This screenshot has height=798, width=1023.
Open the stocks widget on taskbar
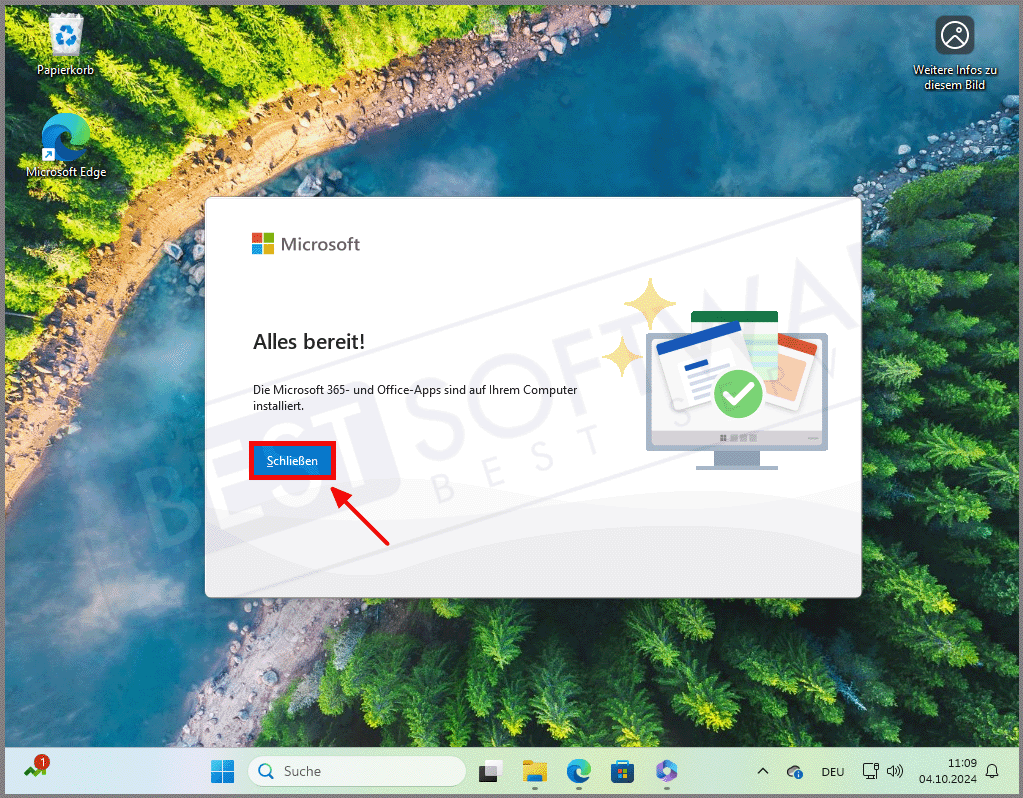[37, 768]
